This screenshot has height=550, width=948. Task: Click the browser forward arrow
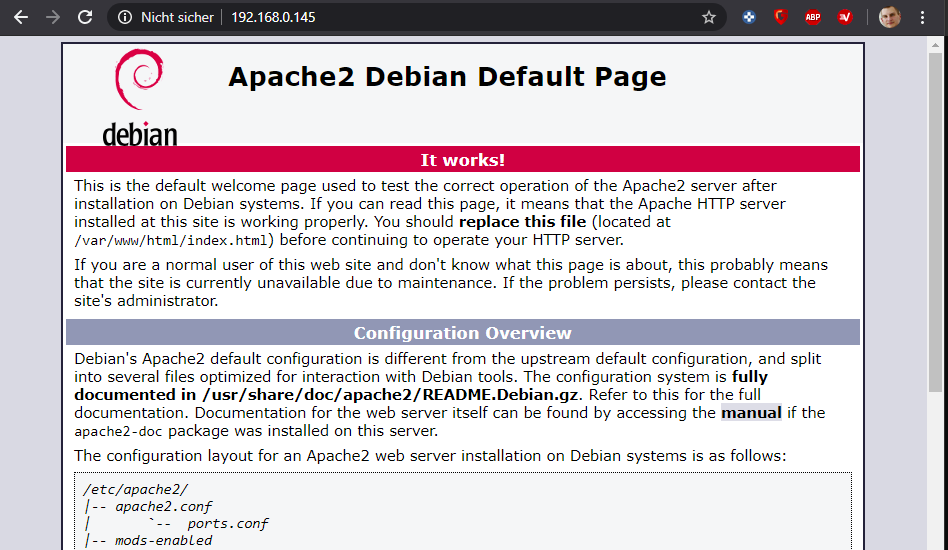[x=53, y=17]
